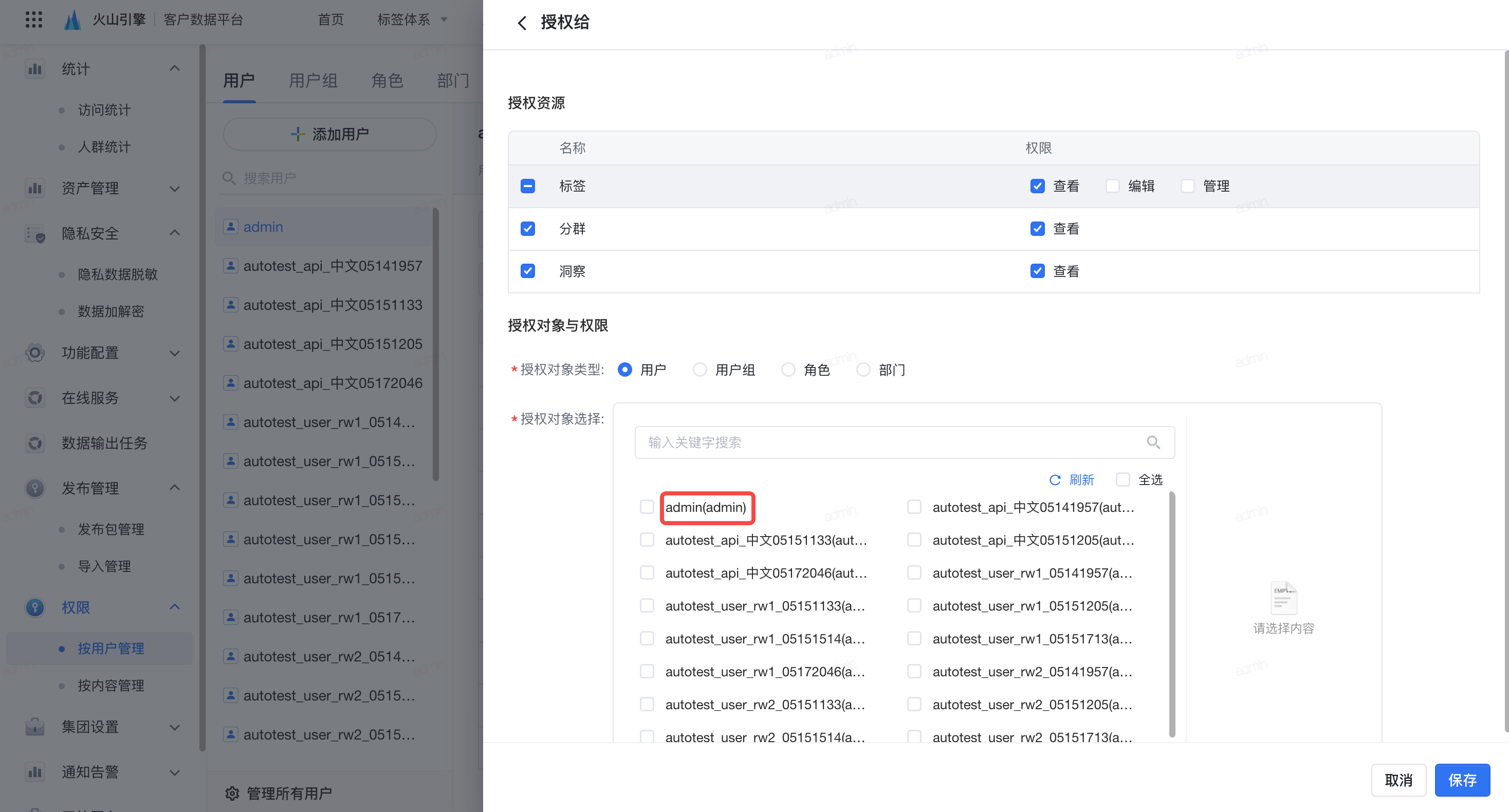Image resolution: width=1509 pixels, height=812 pixels.
Task: Expand the 资产管理 sidebar section
Action: coord(175,189)
